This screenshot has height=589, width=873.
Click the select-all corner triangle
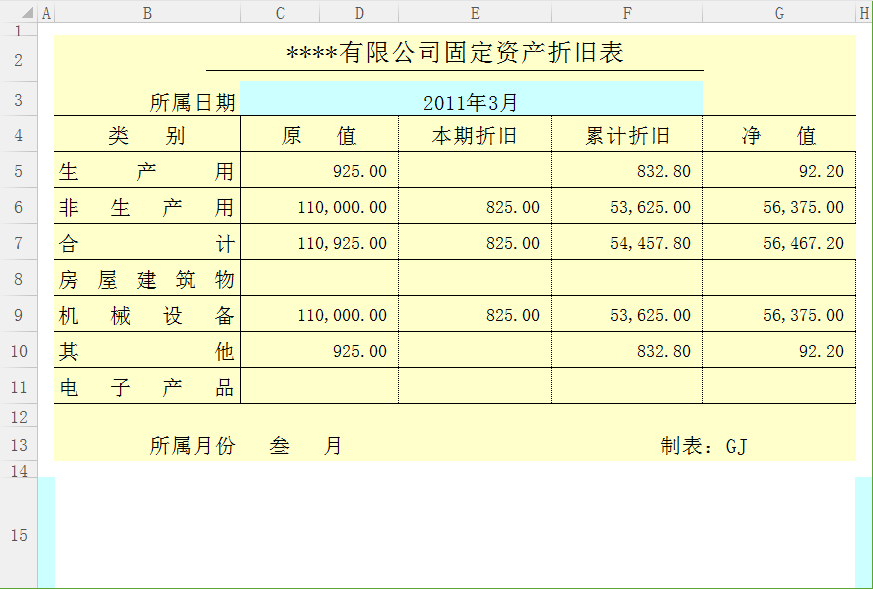(19, 12)
